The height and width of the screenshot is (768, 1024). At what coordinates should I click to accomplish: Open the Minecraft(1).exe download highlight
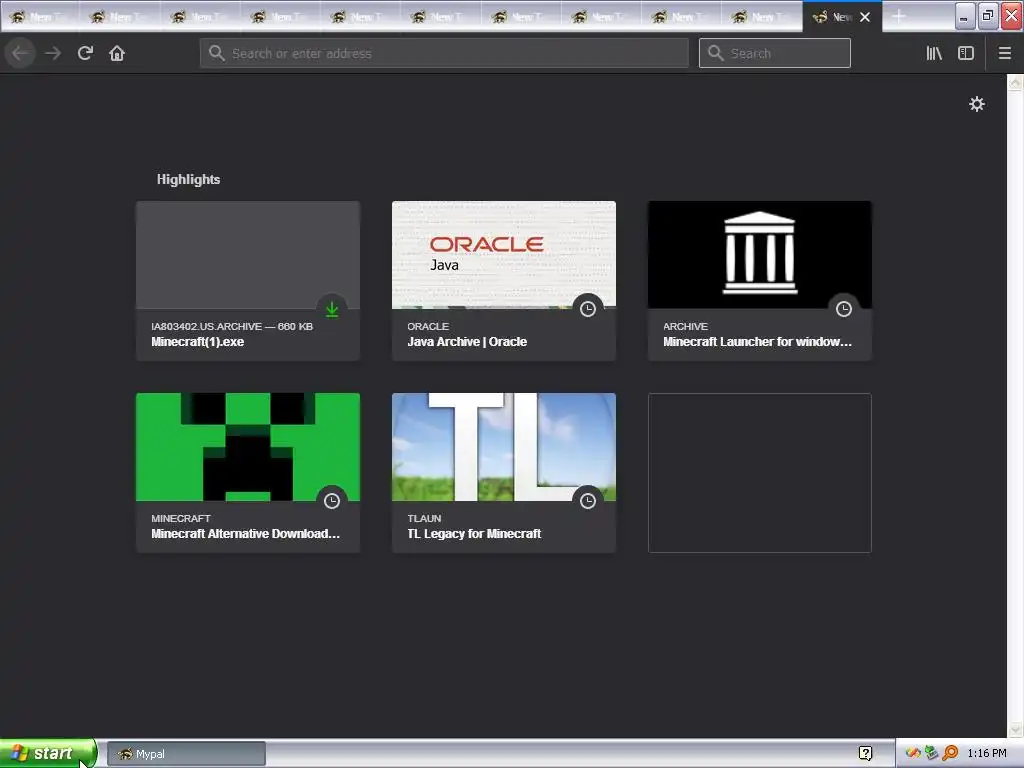click(248, 281)
